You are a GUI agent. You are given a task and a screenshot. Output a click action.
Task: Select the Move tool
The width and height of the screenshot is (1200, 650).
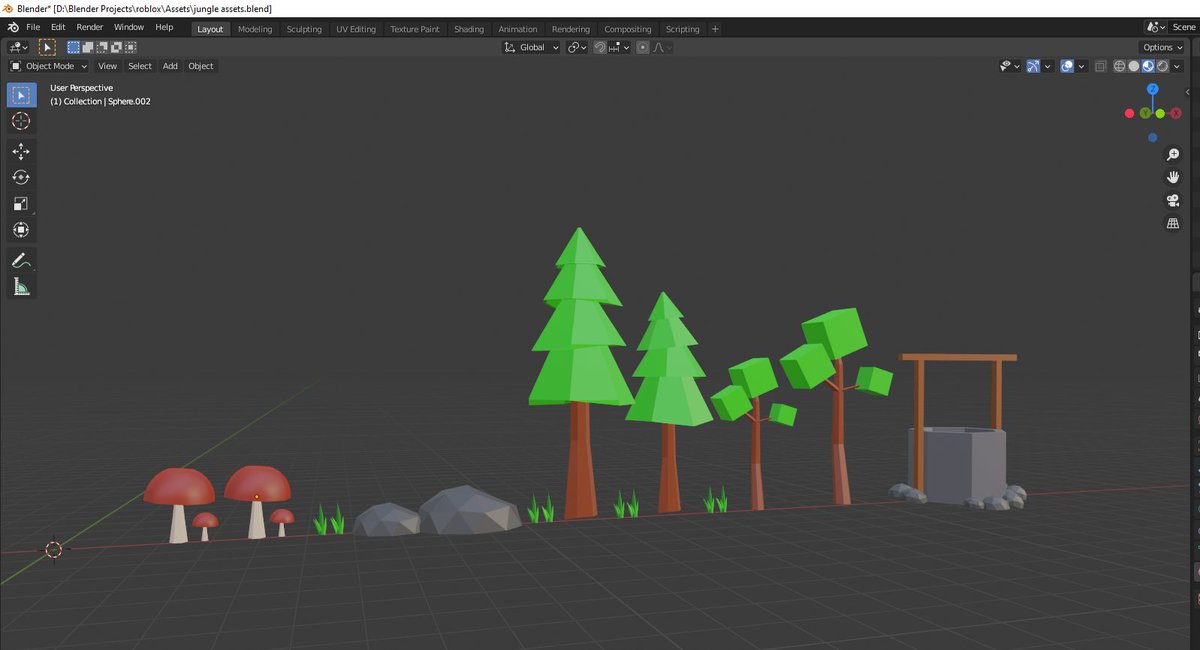pyautogui.click(x=21, y=151)
